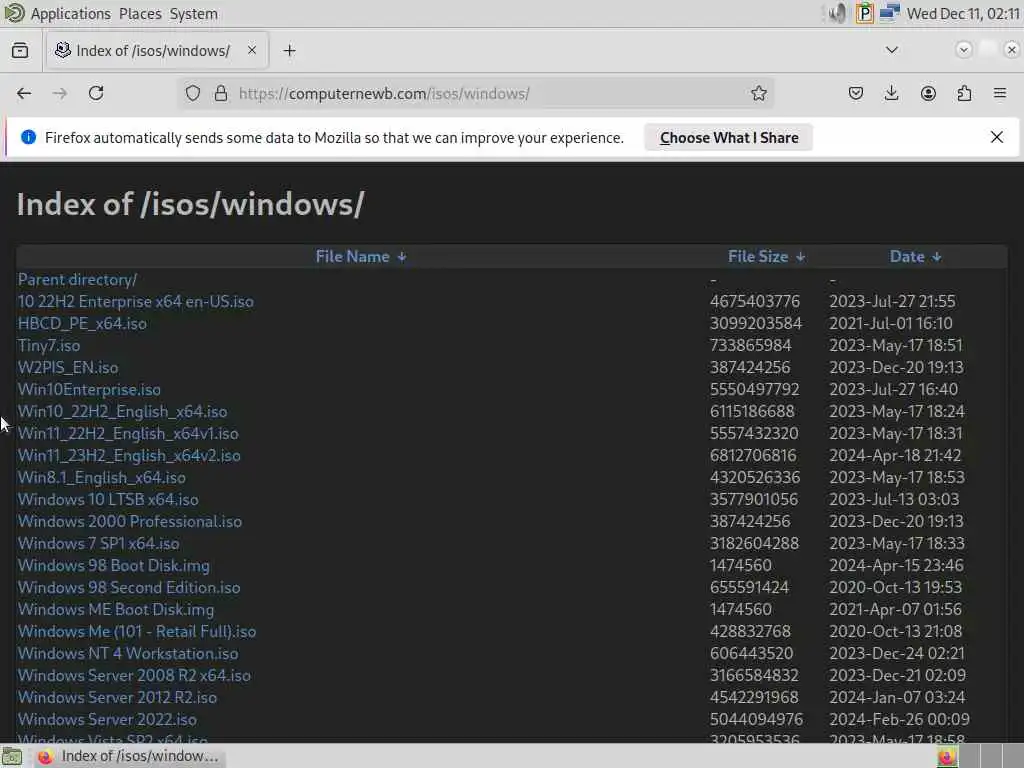Click the Choose What I Share button
The height and width of the screenshot is (768, 1024).
[729, 138]
